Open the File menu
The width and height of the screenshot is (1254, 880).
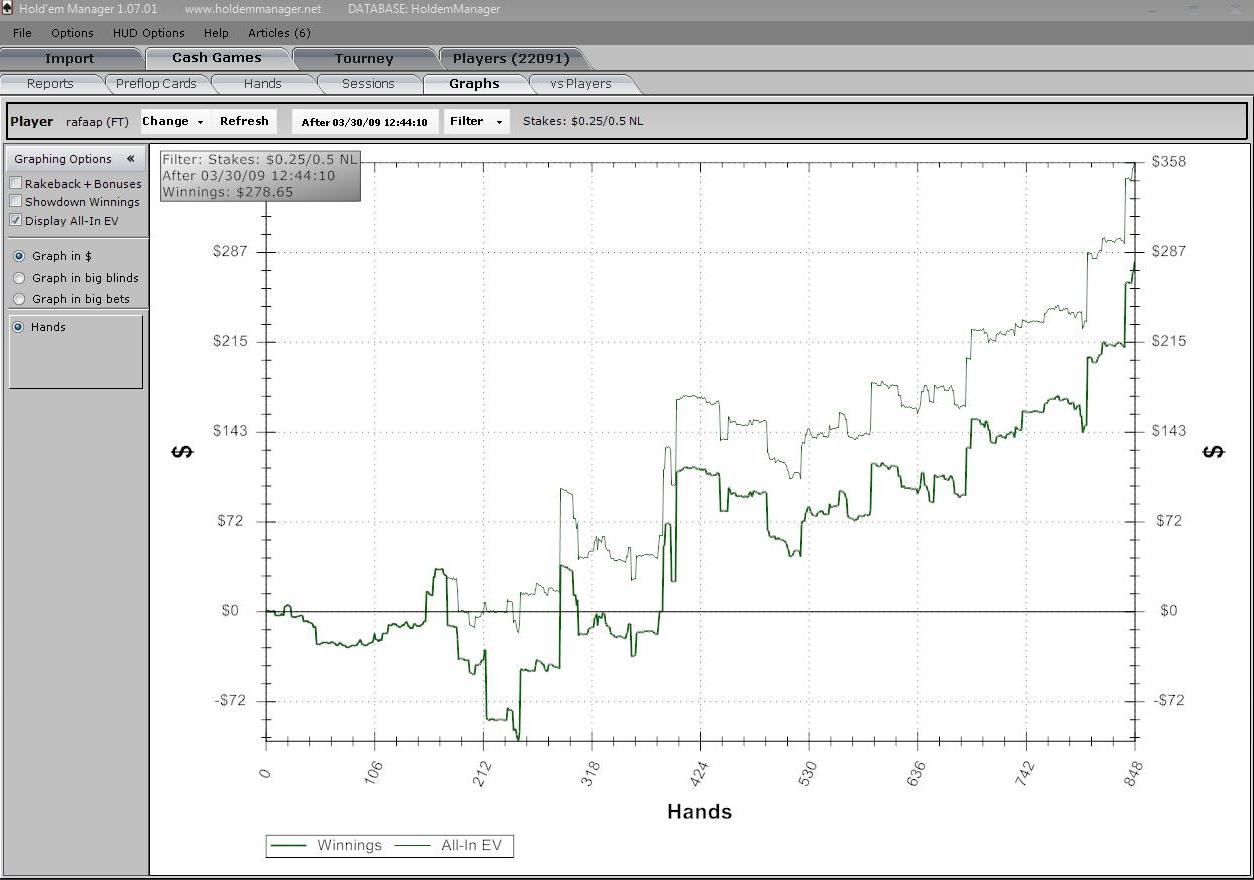[22, 33]
